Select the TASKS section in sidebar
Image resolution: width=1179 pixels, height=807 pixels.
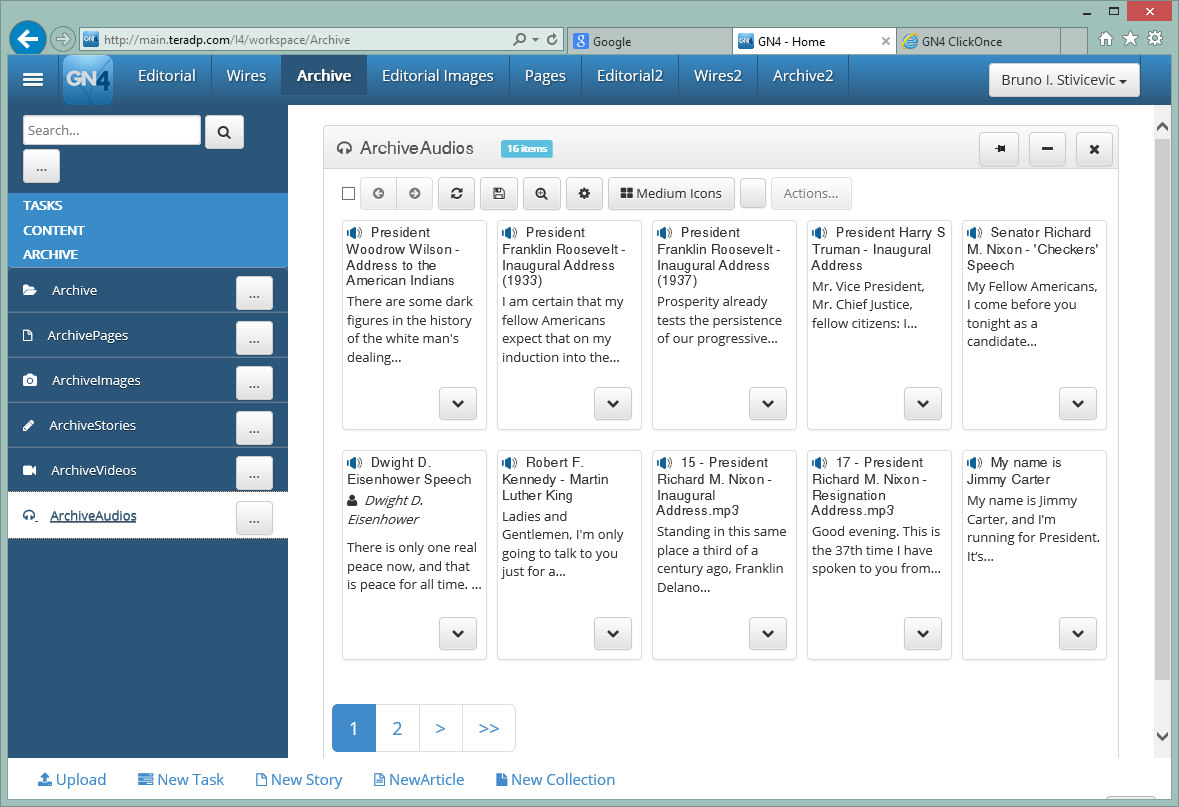(x=43, y=205)
